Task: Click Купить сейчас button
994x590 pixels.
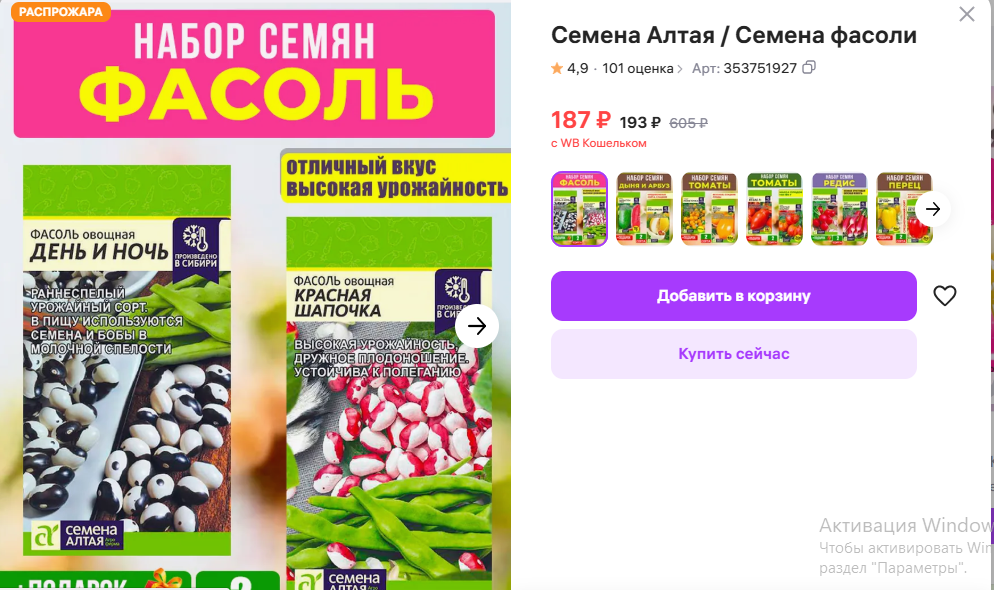Action: (x=733, y=354)
